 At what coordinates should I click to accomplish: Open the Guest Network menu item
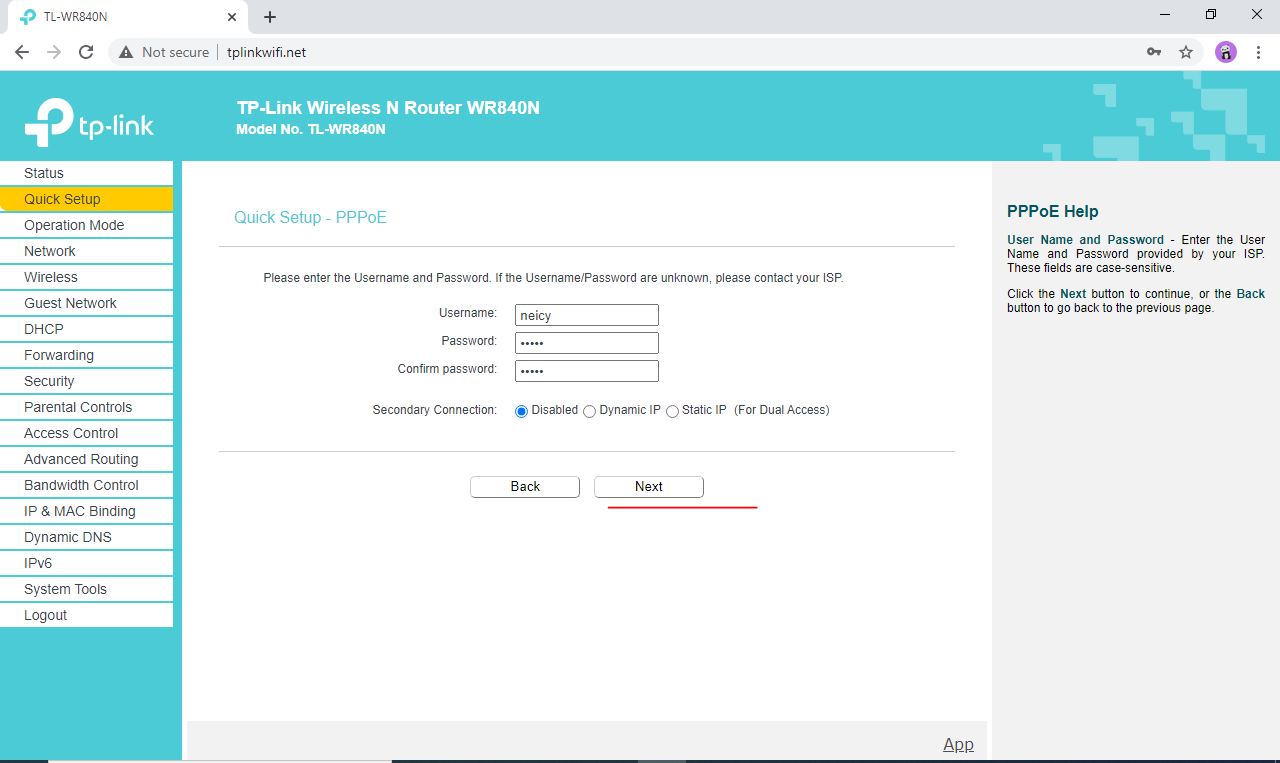point(87,303)
